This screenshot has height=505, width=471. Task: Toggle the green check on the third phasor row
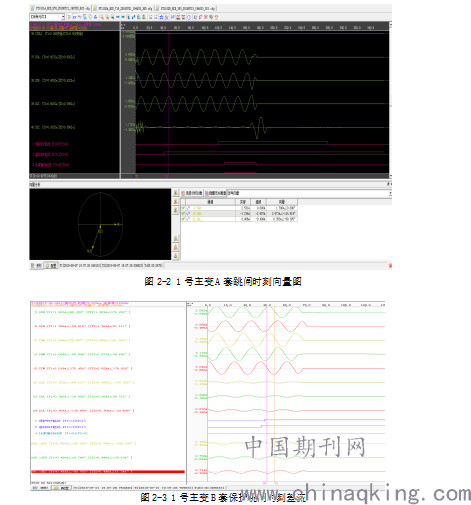click(x=183, y=219)
